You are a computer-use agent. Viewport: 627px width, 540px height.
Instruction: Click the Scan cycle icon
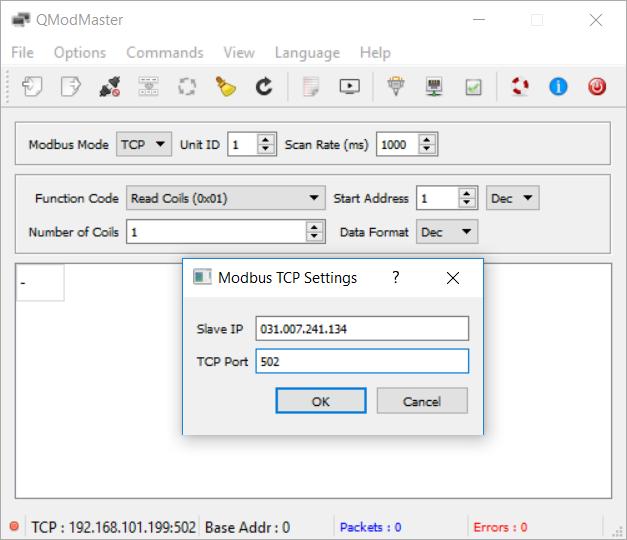187,86
